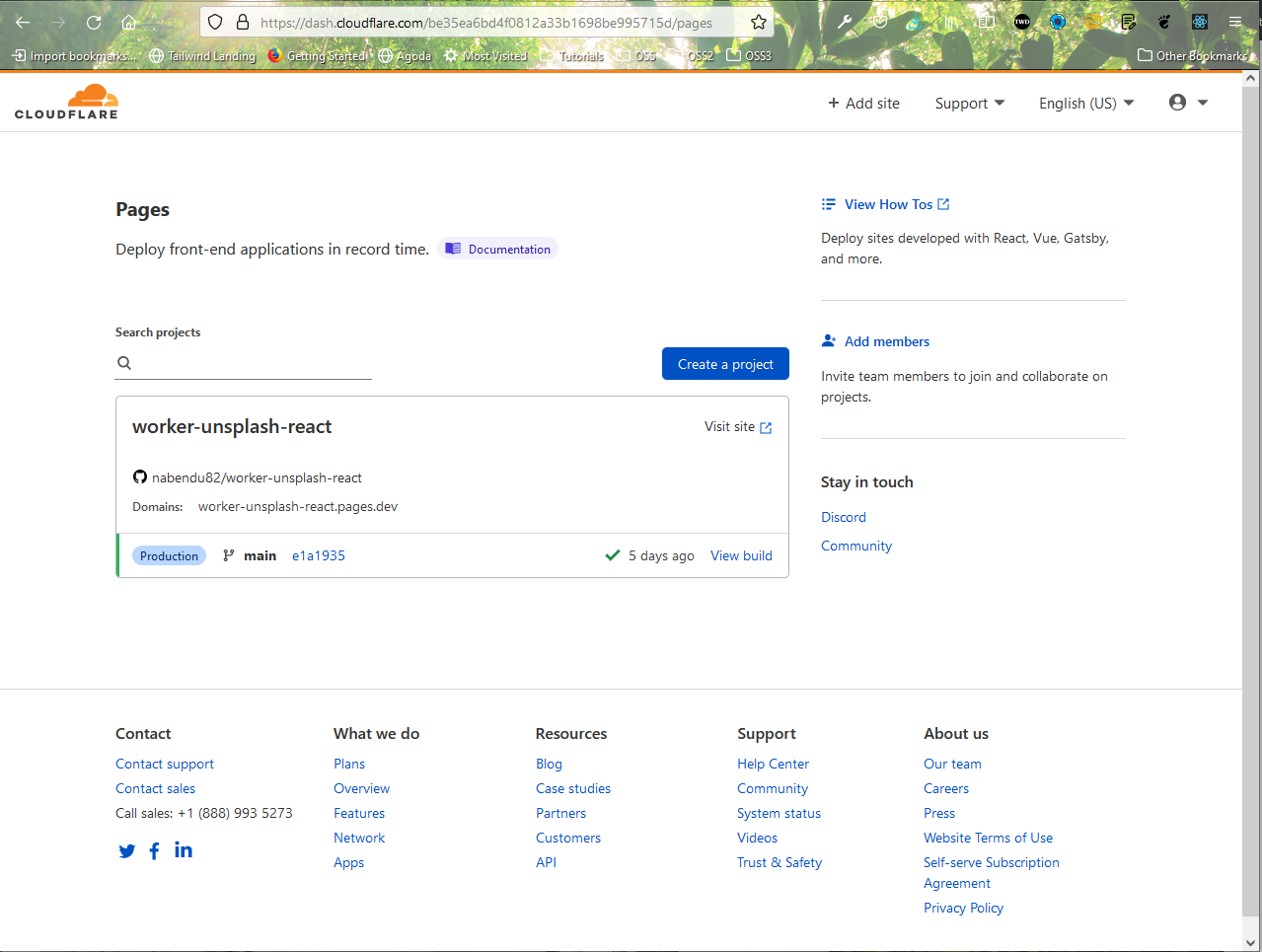1262x952 pixels.
Task: Open Trust & Safety footer link
Action: coord(779,863)
